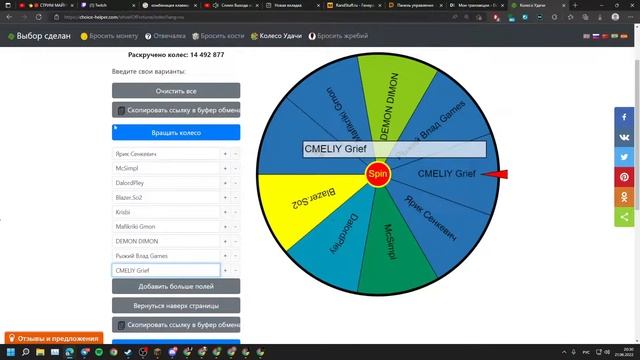The width and height of the screenshot is (640, 360).
Task: Open a new browser tab with plus
Action: point(575,5)
